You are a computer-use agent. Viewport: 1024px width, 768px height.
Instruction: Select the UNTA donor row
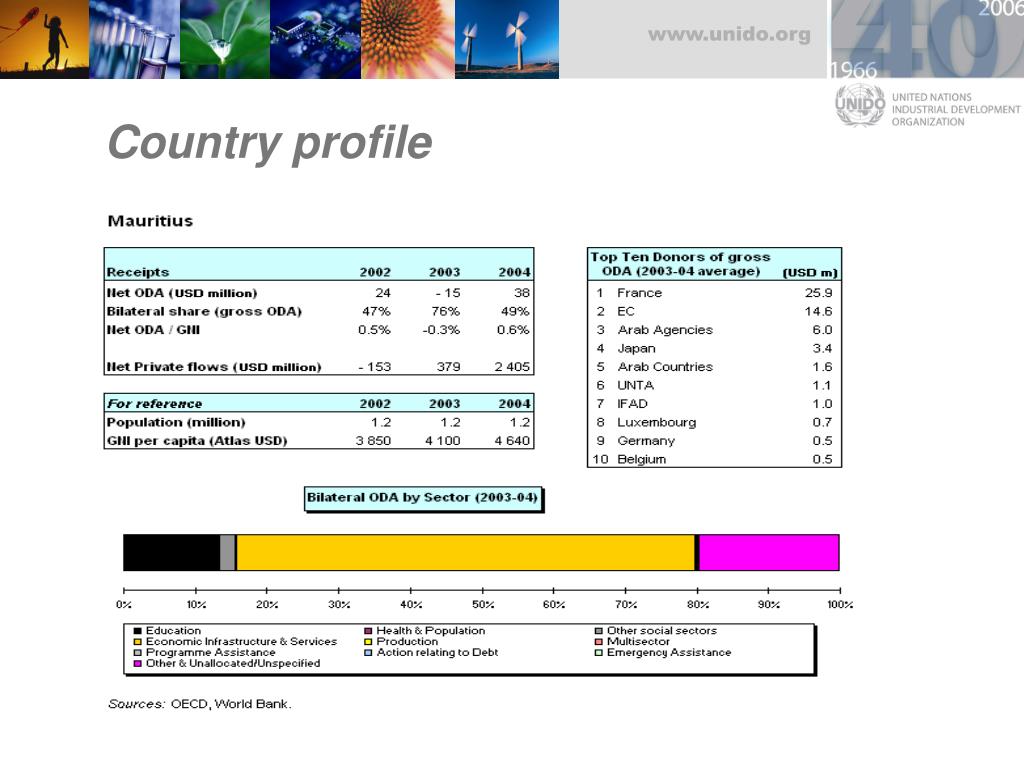tap(714, 385)
